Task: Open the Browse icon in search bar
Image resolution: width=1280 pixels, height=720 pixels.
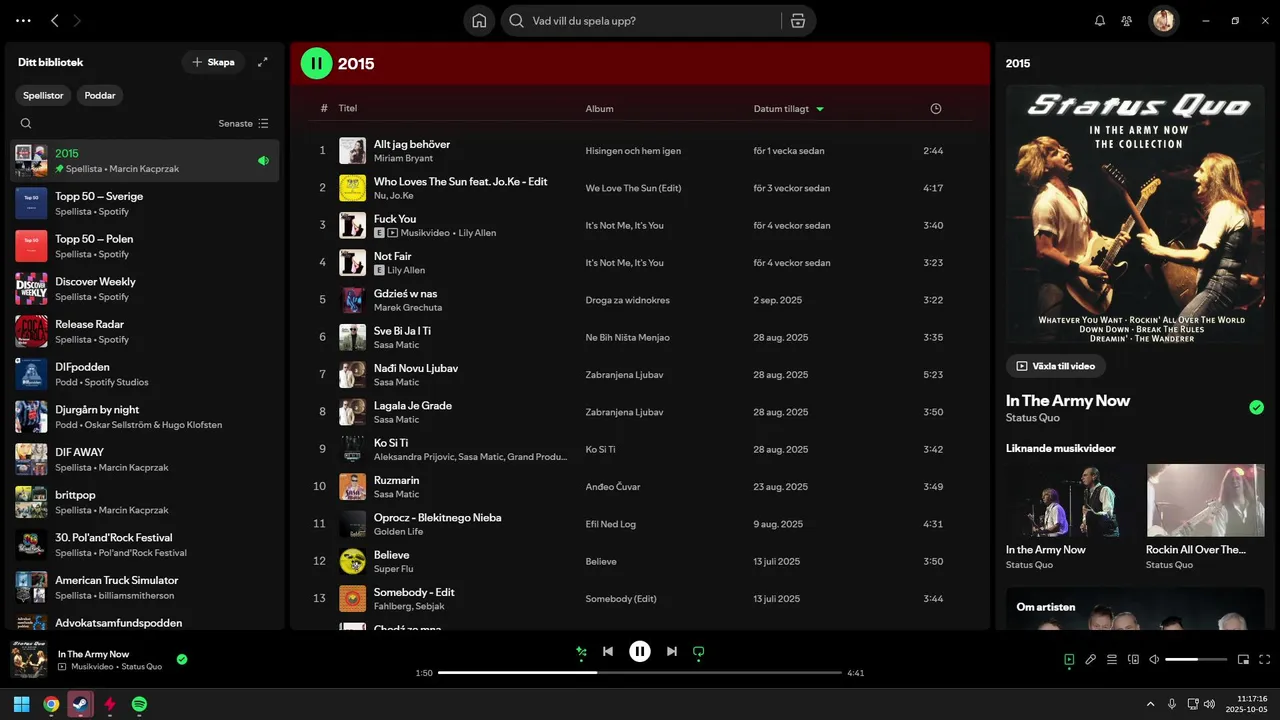Action: click(x=797, y=21)
